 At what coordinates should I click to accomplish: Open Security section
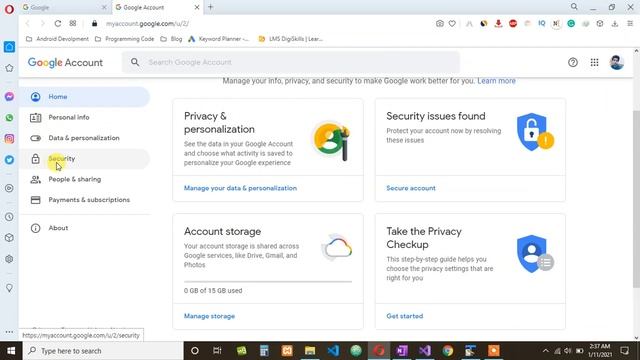click(85, 158)
